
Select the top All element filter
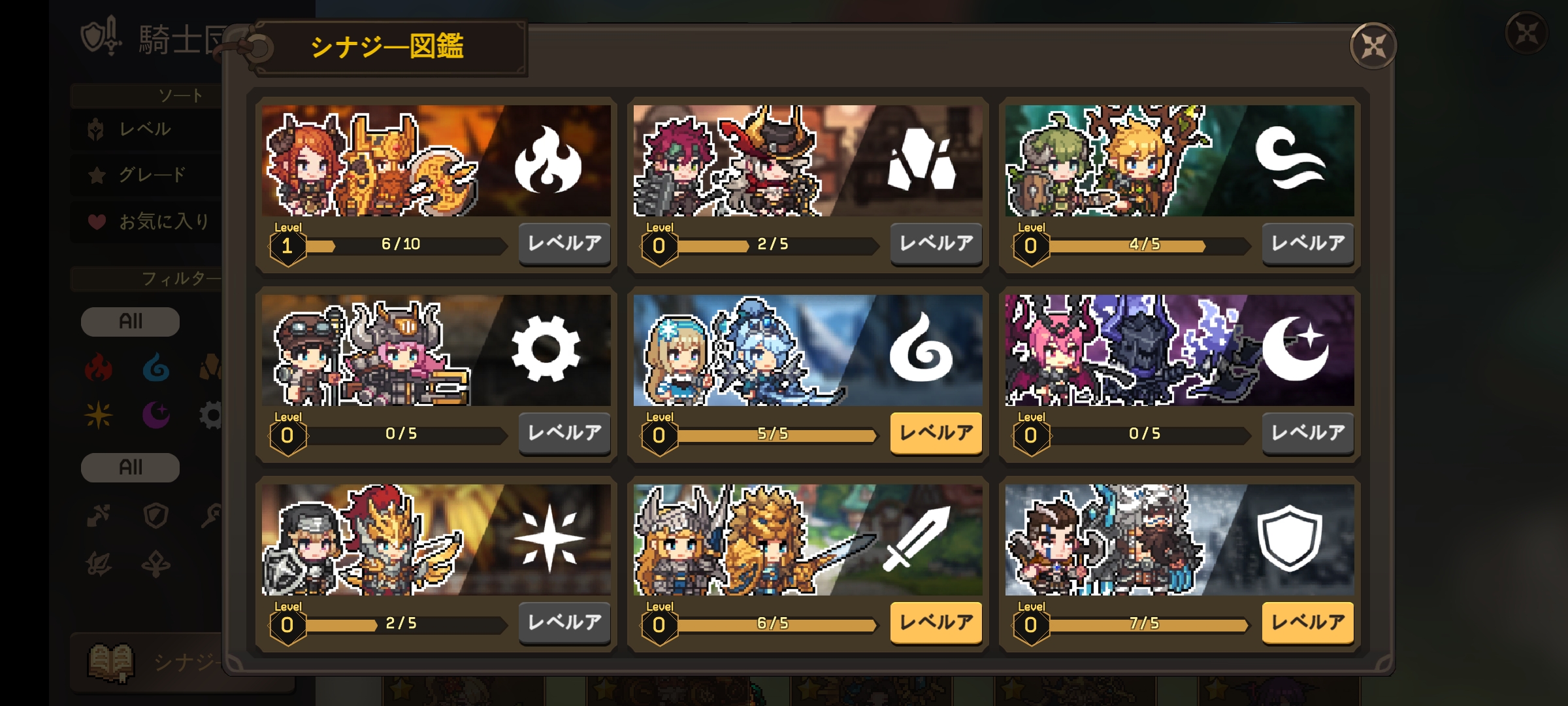[130, 322]
